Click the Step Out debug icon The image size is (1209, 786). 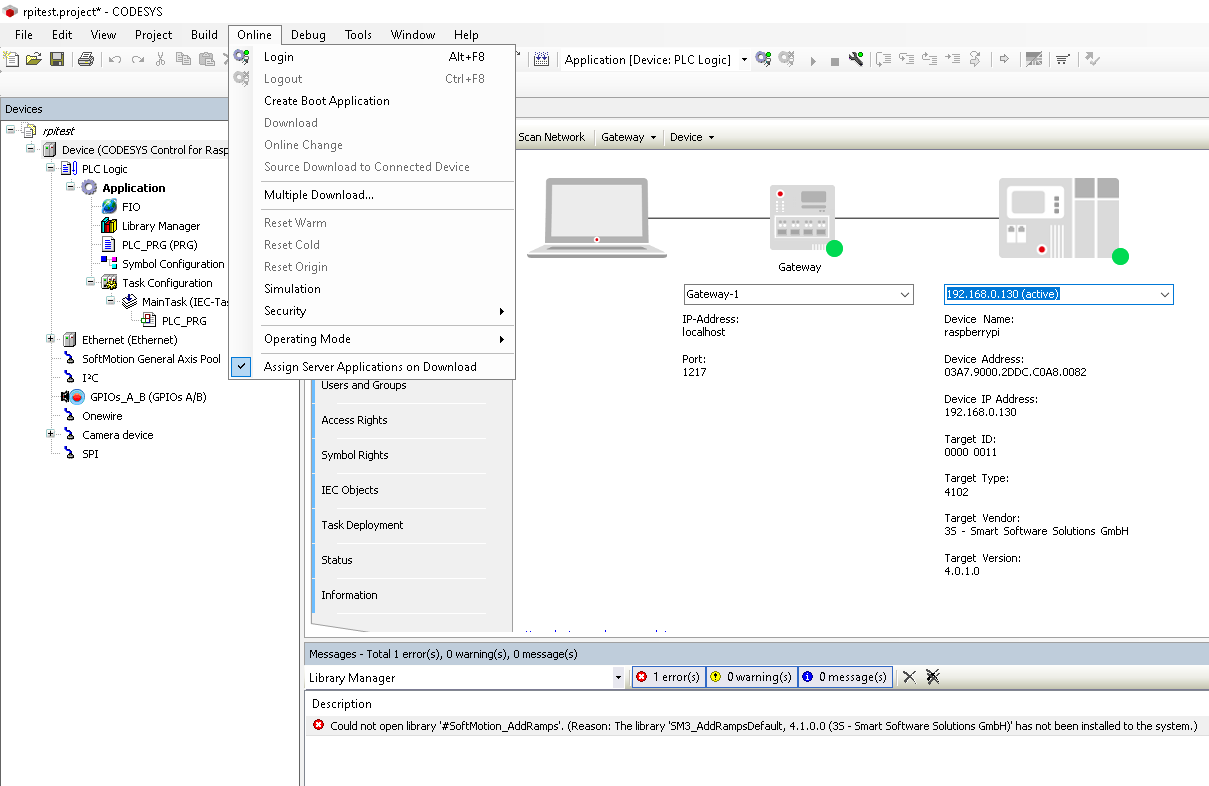pyautogui.click(x=930, y=60)
